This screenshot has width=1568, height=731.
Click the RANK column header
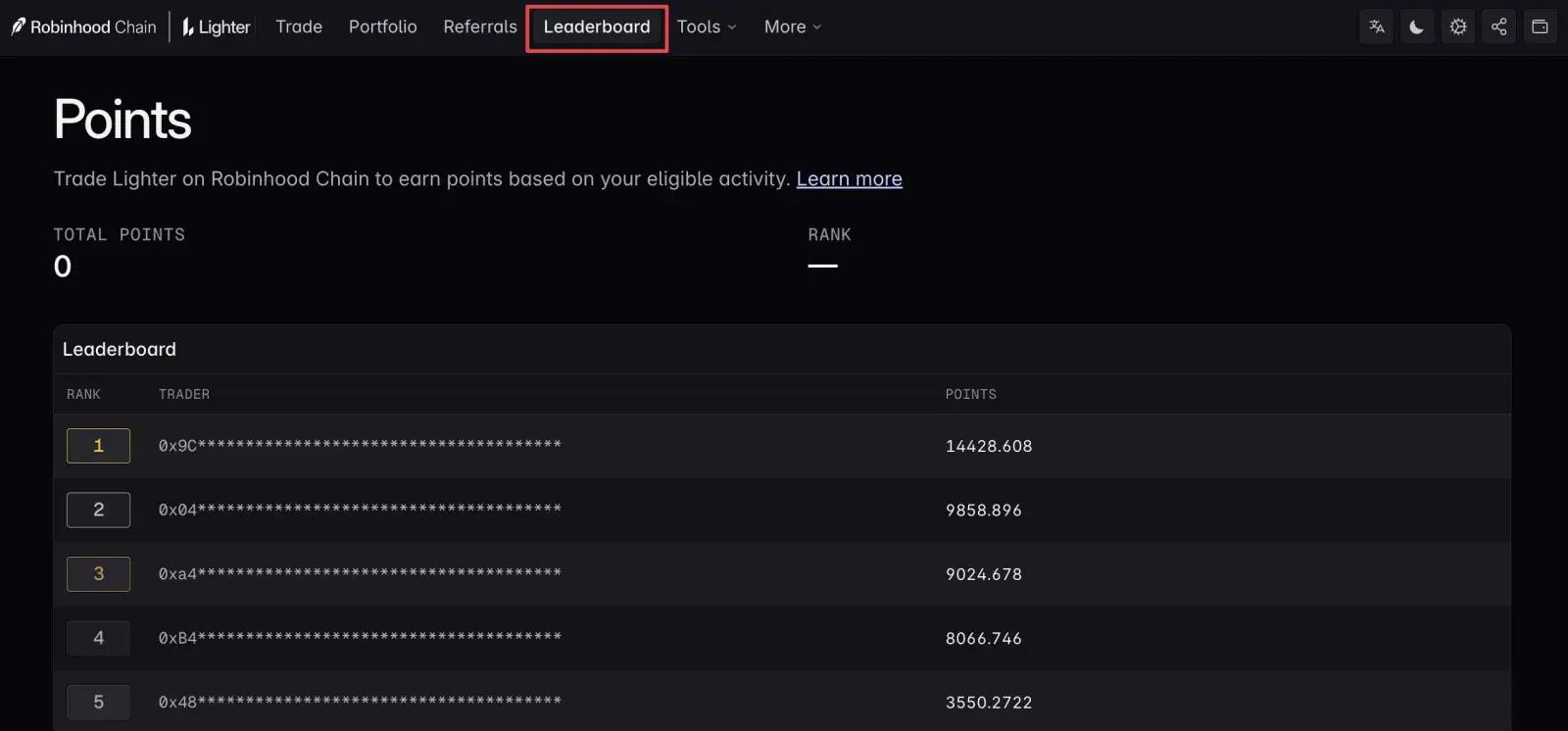[x=83, y=394]
